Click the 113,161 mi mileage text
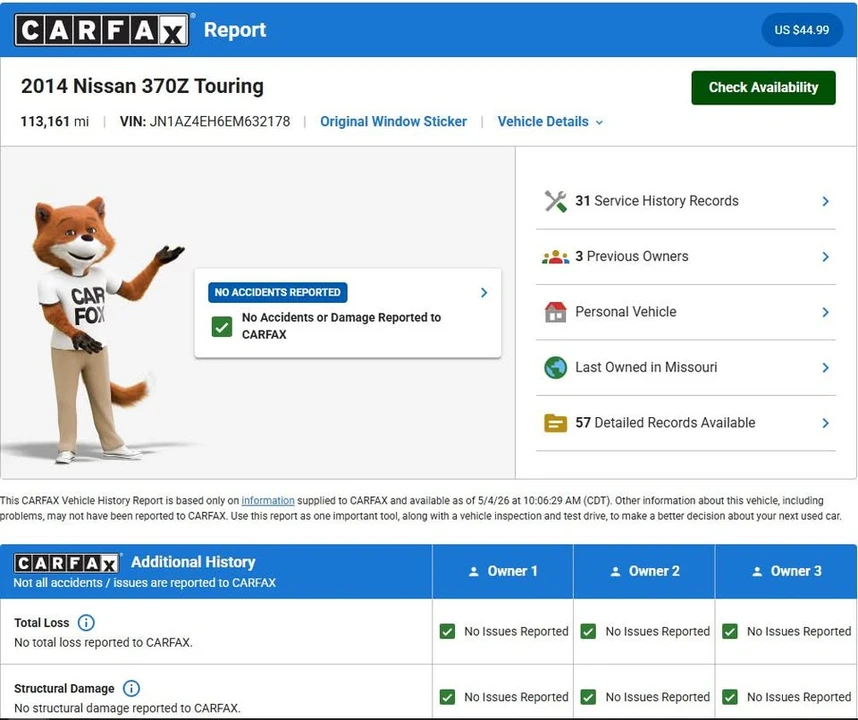 coord(55,121)
